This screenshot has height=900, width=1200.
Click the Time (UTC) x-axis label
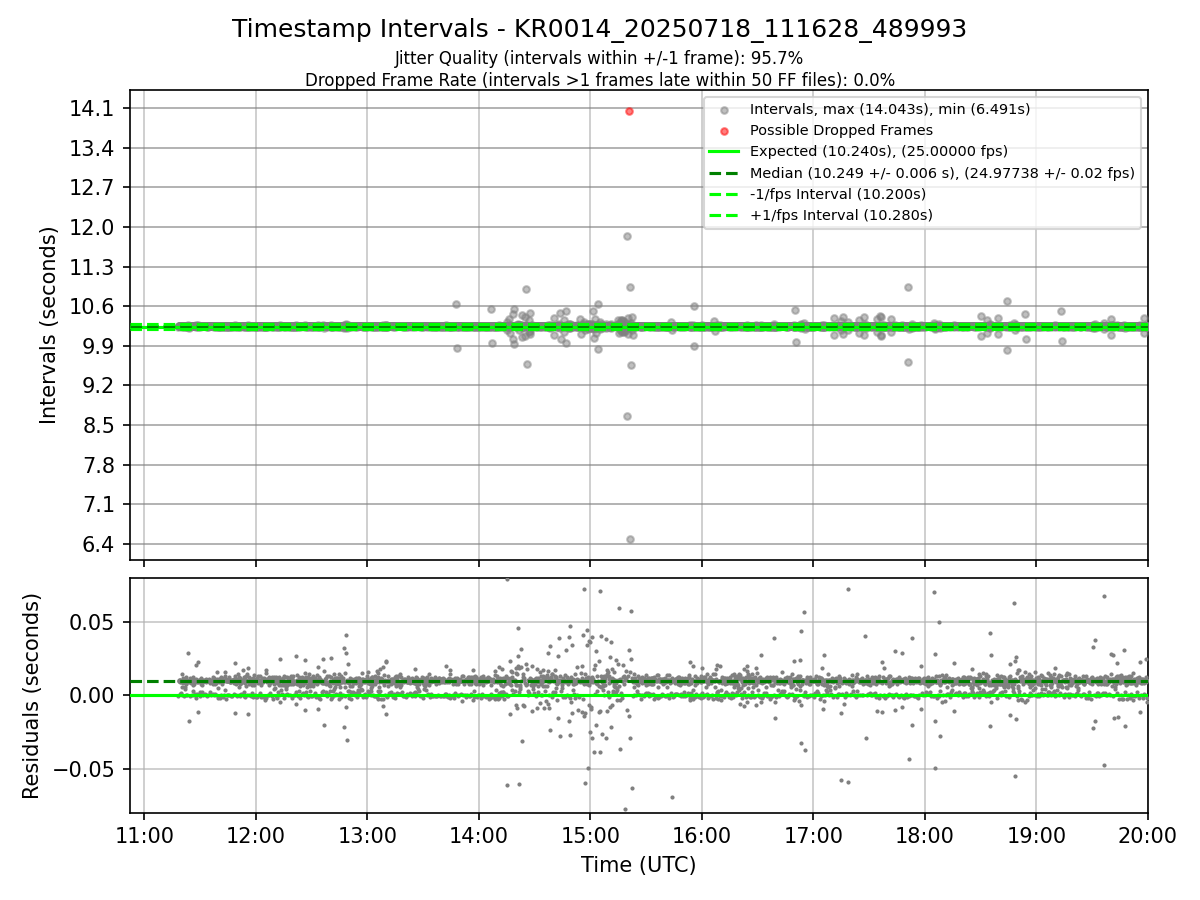coord(638,865)
